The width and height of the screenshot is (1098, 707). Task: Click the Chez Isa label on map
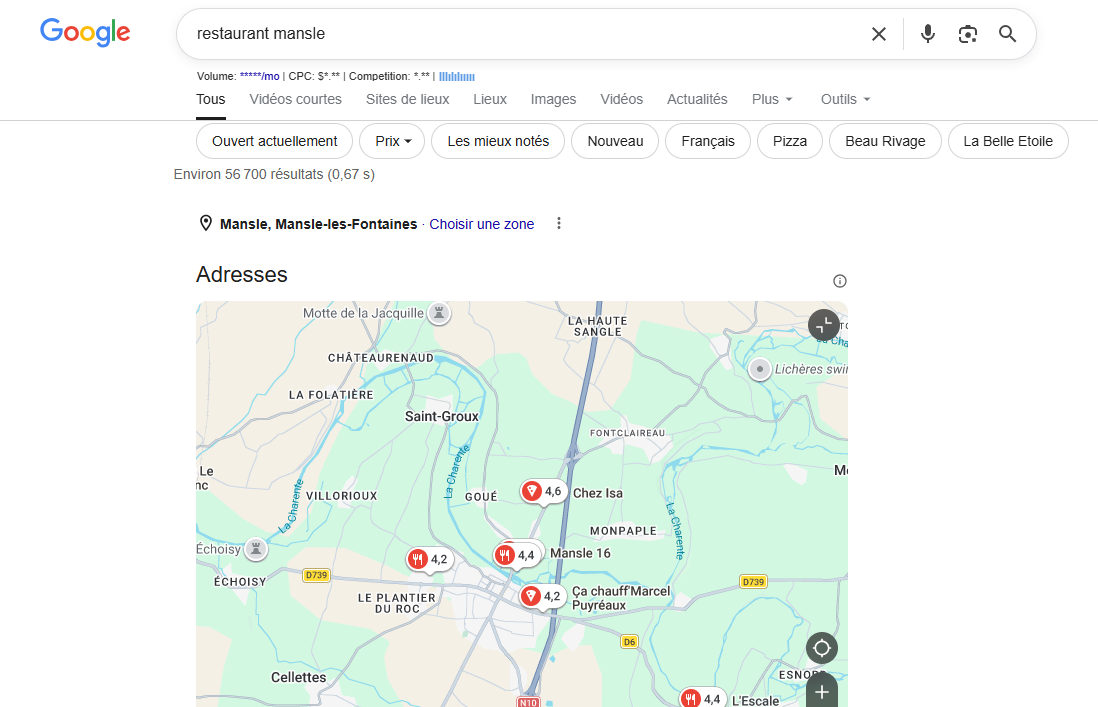click(x=598, y=493)
